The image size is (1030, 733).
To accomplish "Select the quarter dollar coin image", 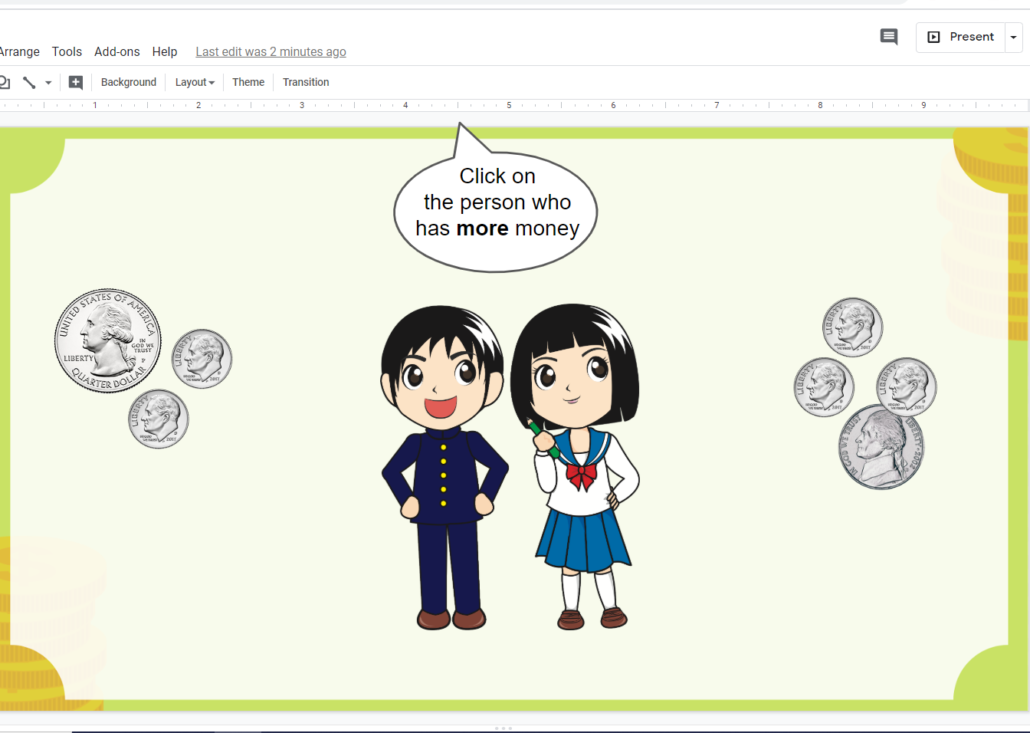I will click(x=108, y=342).
